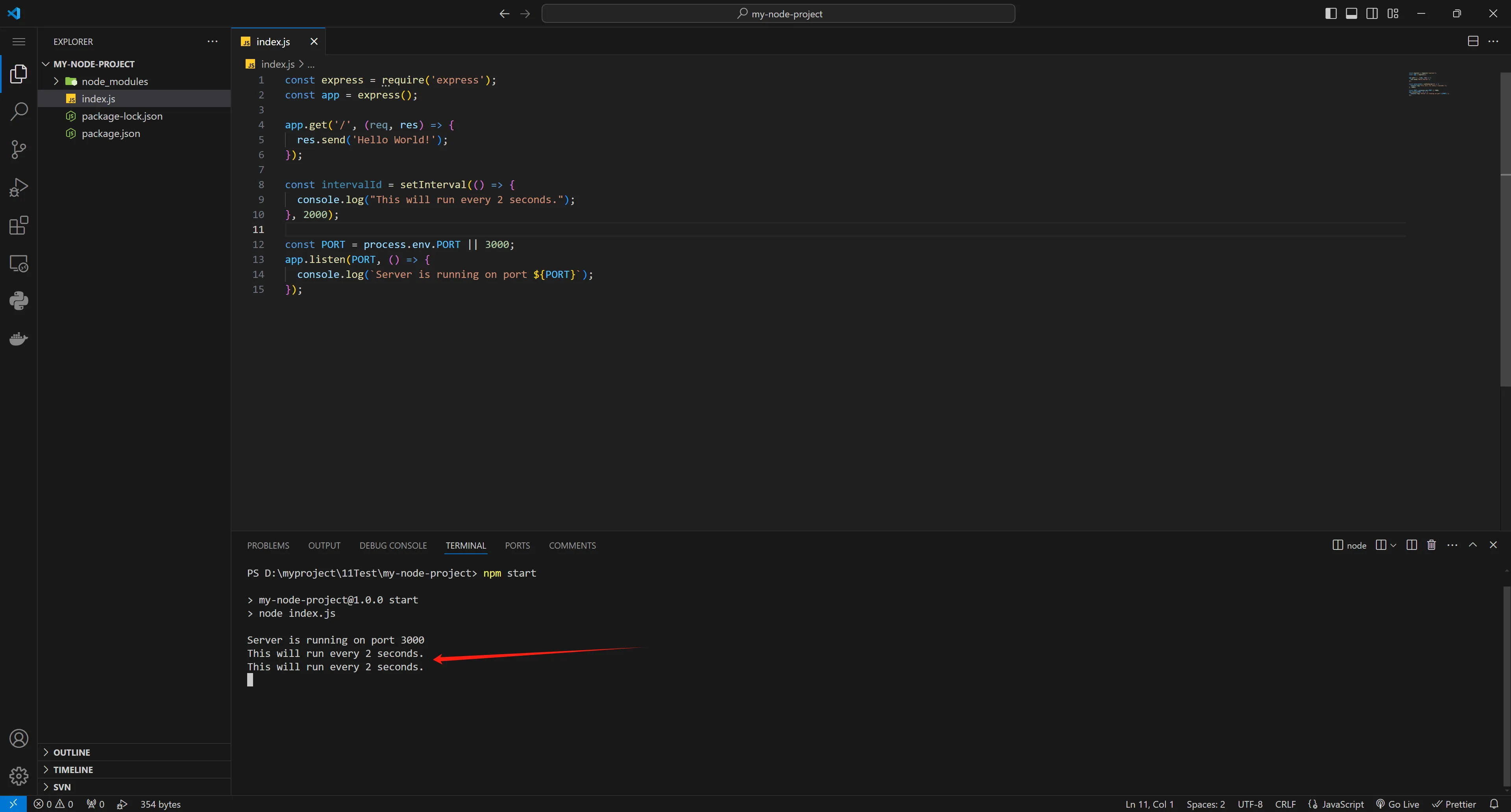Change indentation via Spaces: 2
The image size is (1511, 812).
1206,804
